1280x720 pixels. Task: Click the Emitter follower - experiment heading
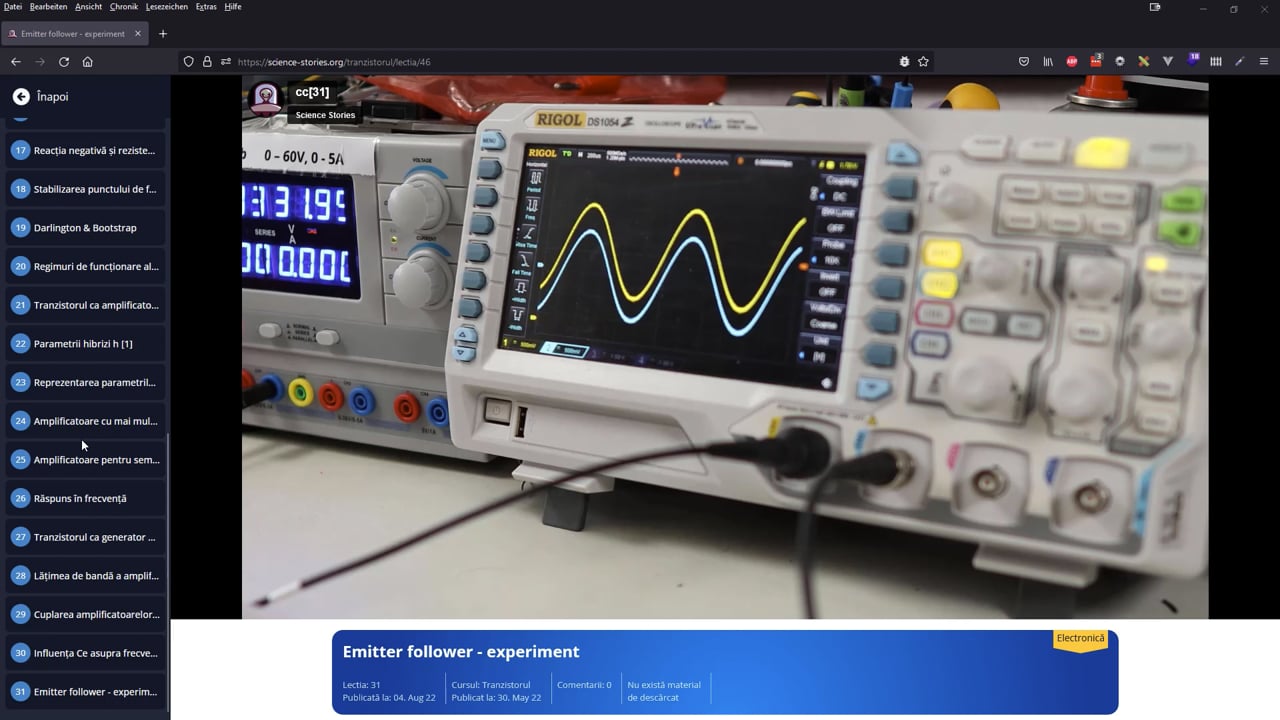coord(461,652)
